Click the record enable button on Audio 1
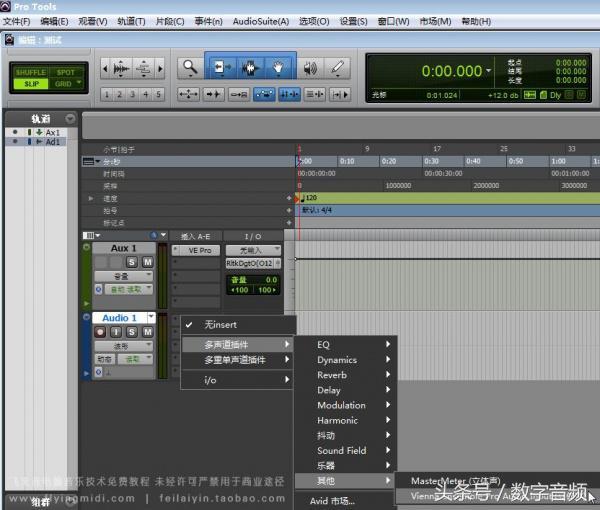The width and height of the screenshot is (600, 510). point(100,332)
